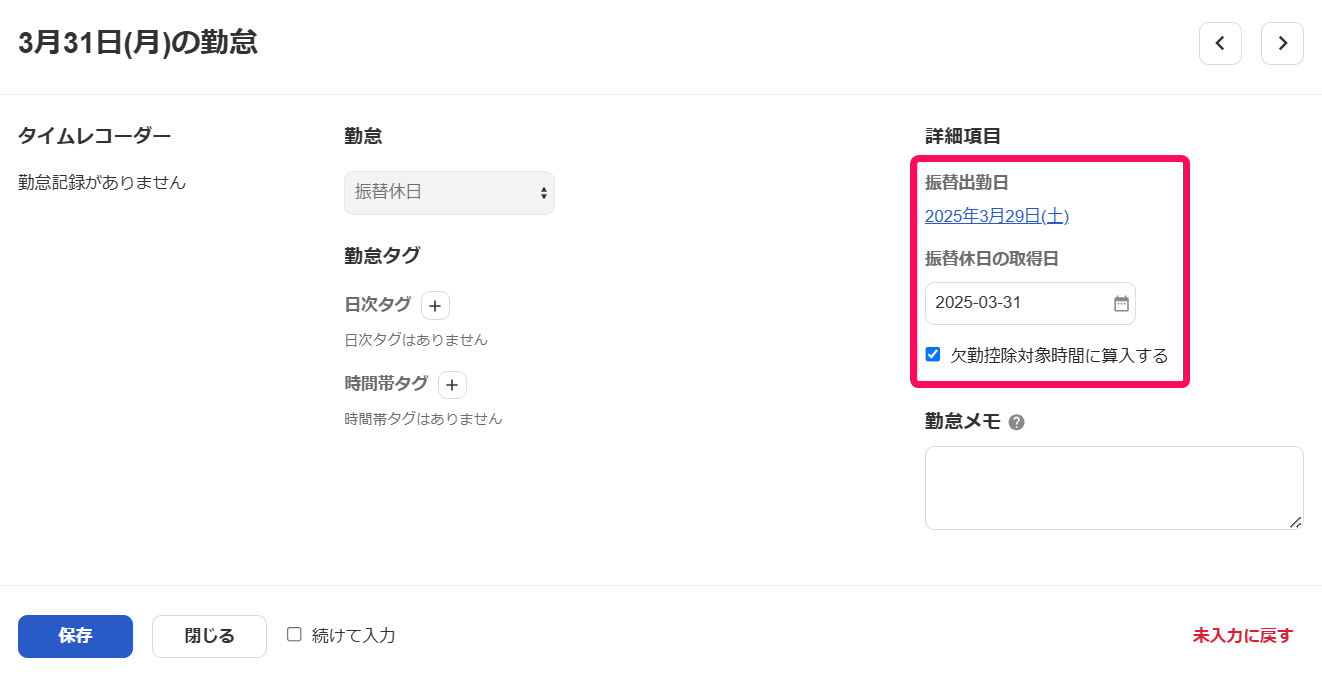Enable 続けて入力 checkbox
1322x679 pixels.
(294, 634)
